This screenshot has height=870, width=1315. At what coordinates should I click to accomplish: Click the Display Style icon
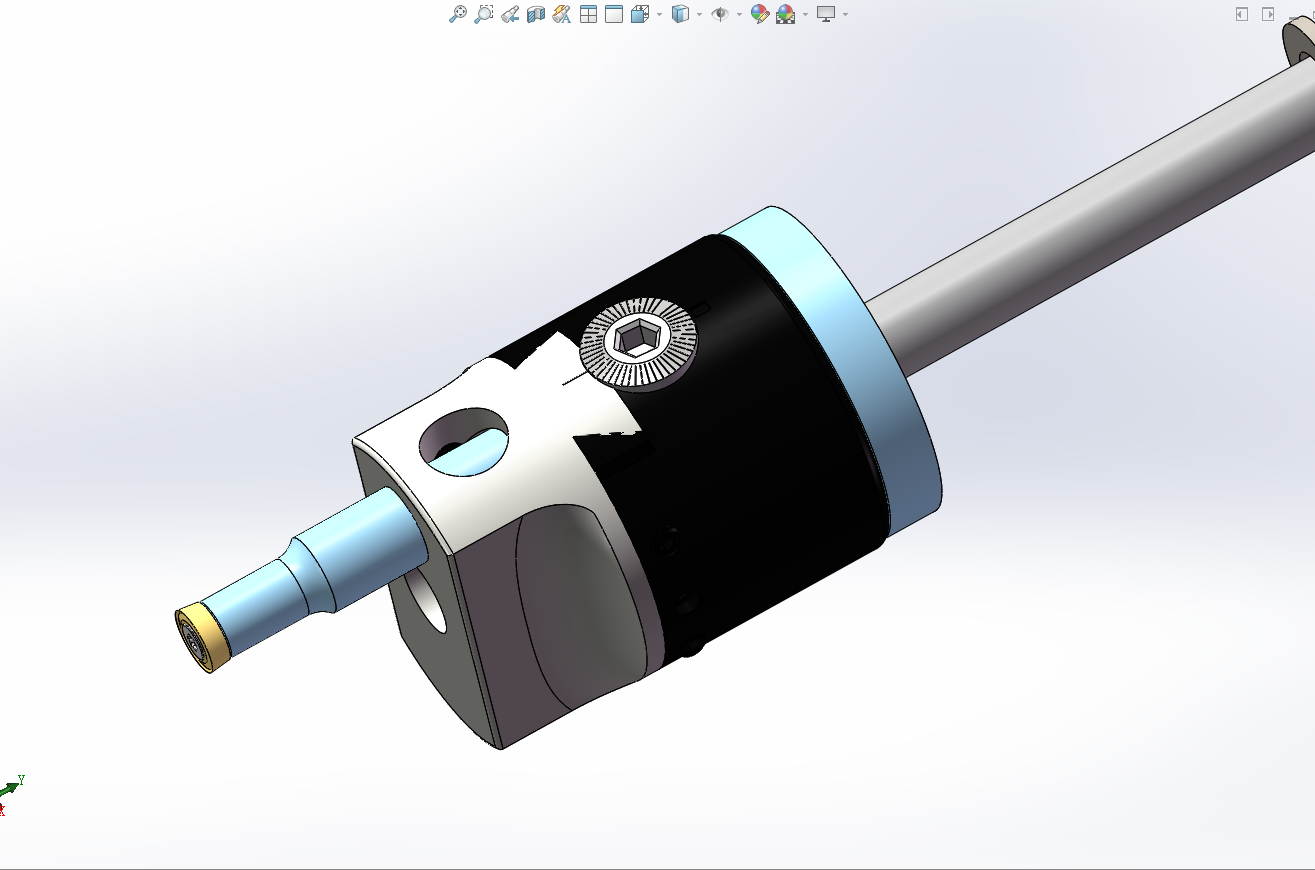coord(680,14)
